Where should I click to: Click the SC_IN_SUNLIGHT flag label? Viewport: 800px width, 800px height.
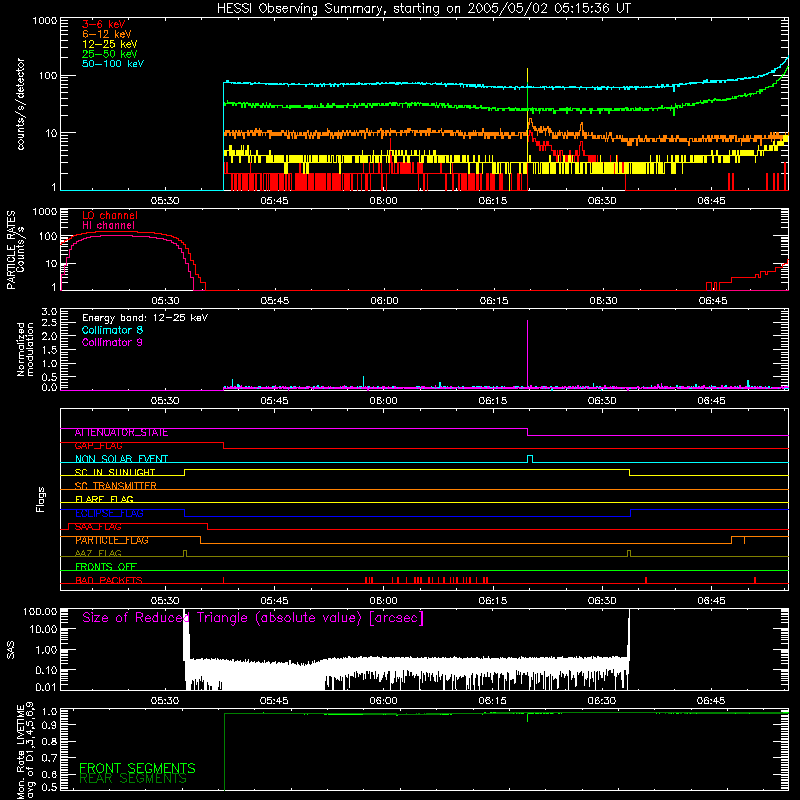[115, 472]
